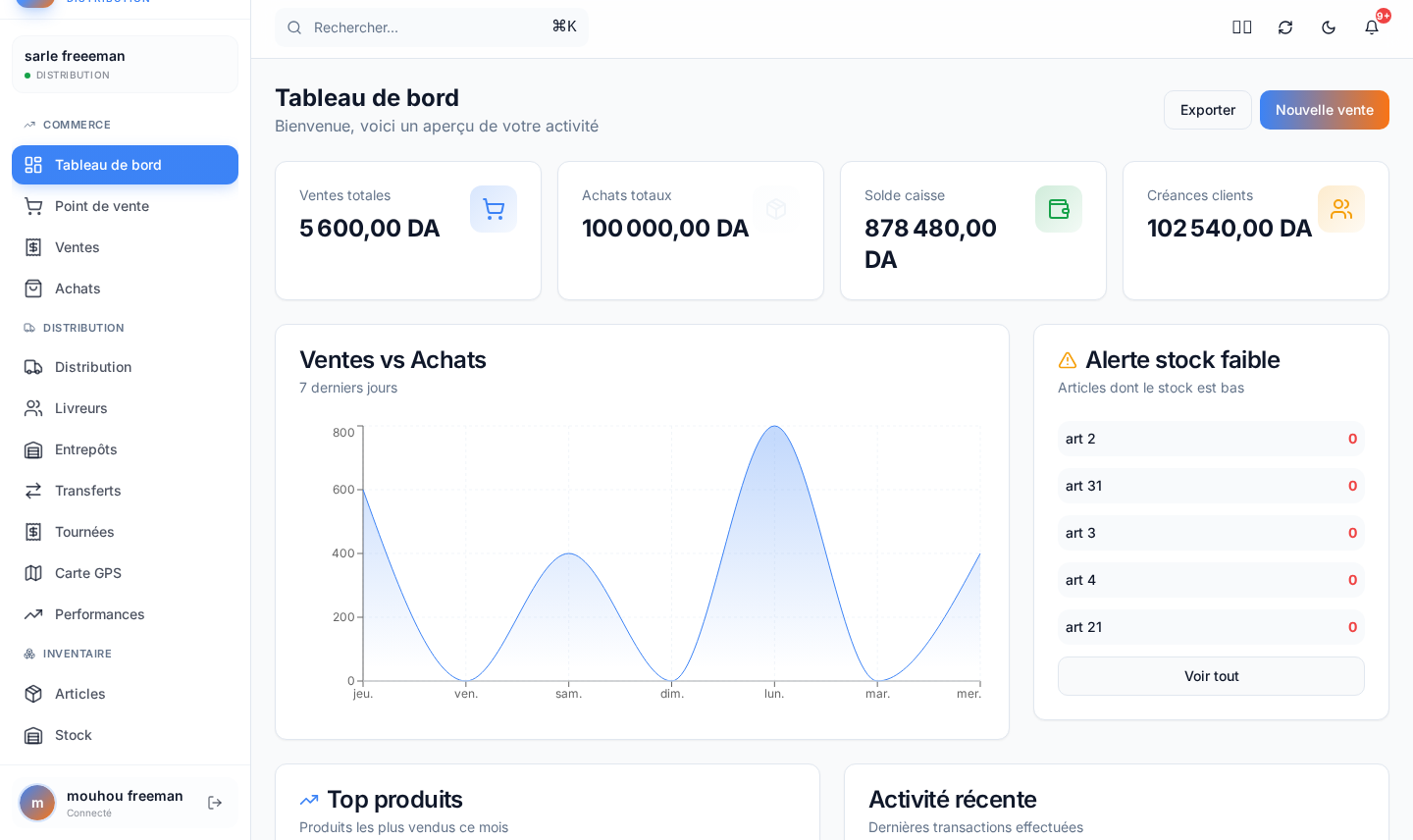
Task: Start a Nouvelle vente
Action: pyautogui.click(x=1325, y=110)
